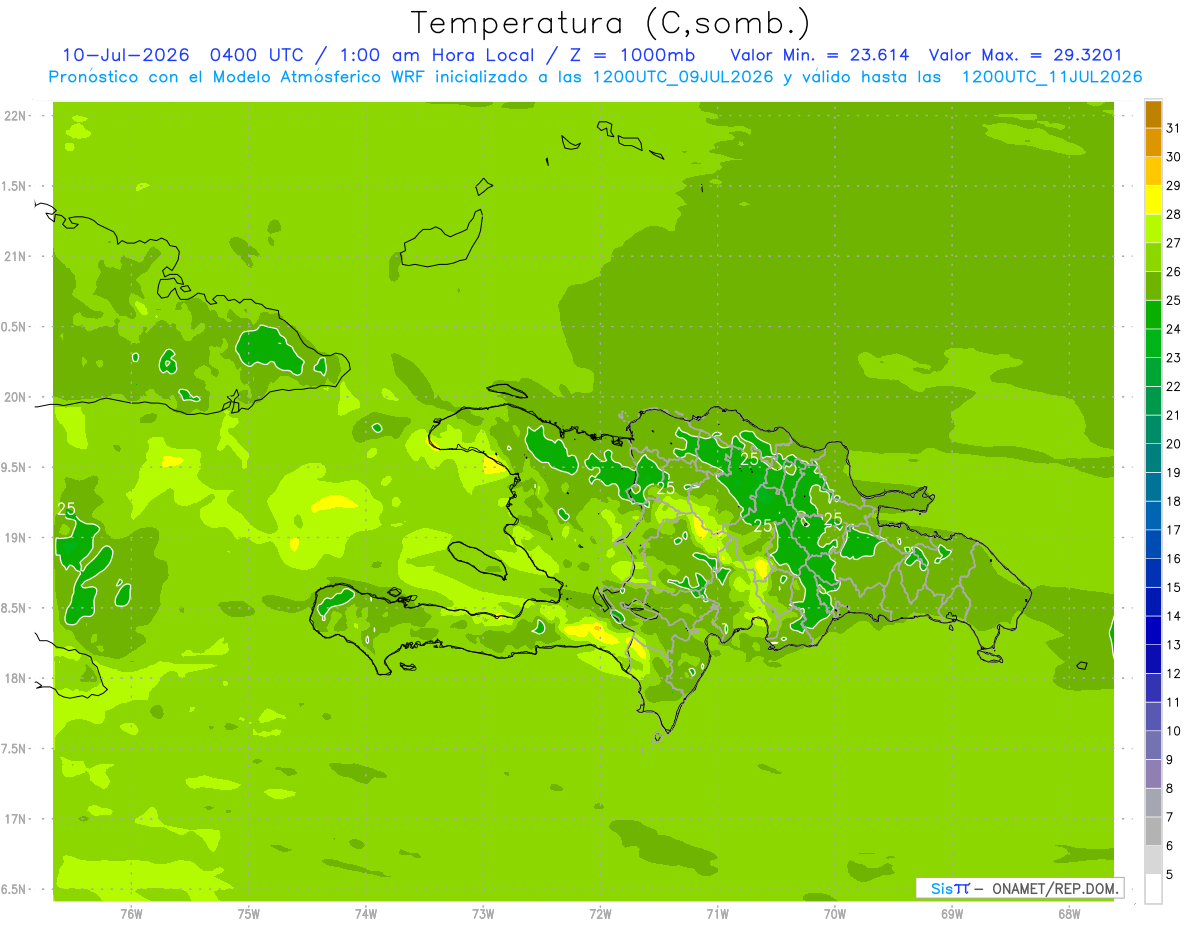This screenshot has width=1200, height=927.
Task: Click the "70W" longitude label
Action: pos(835,914)
